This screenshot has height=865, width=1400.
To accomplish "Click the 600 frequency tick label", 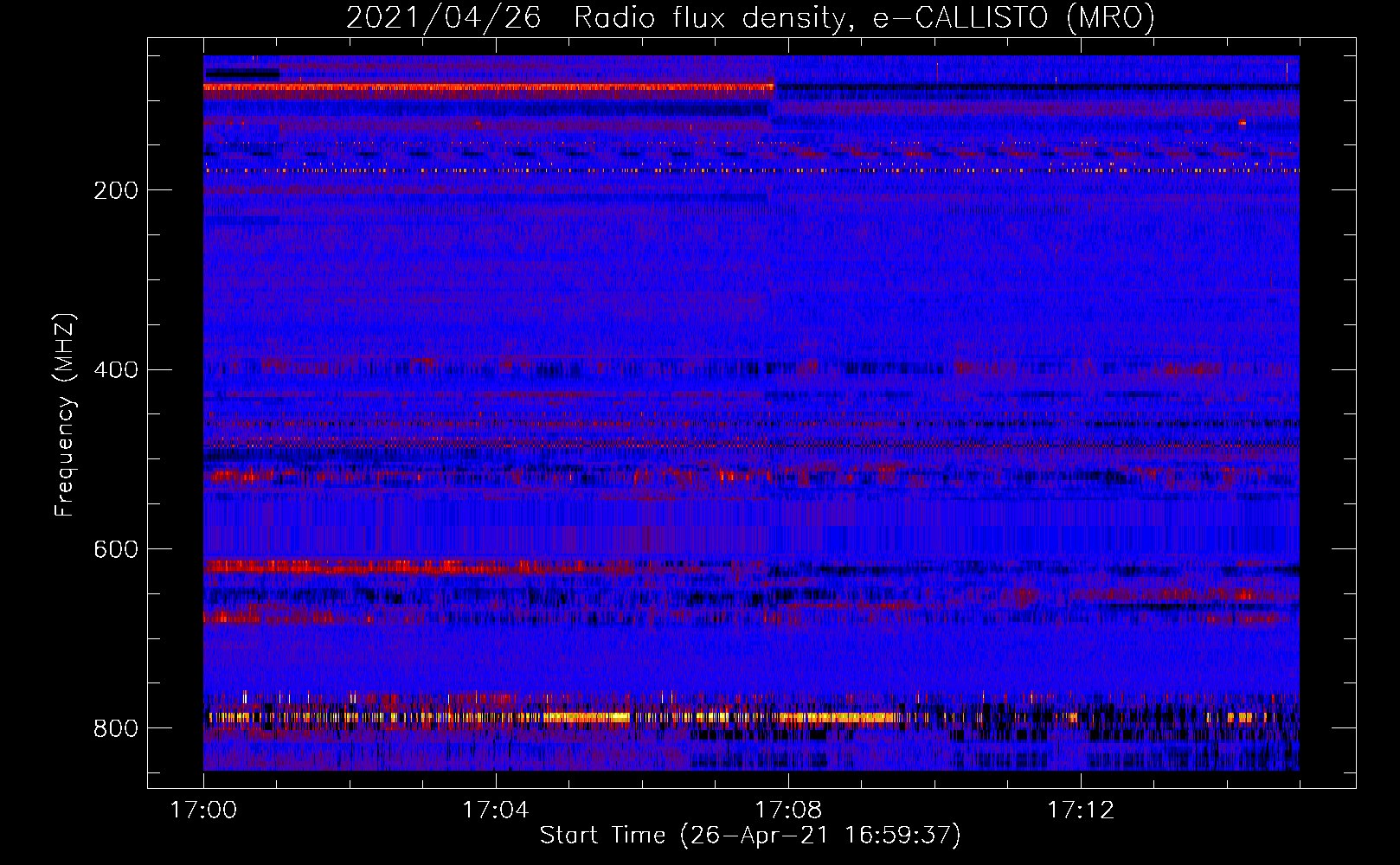I will coord(116,550).
